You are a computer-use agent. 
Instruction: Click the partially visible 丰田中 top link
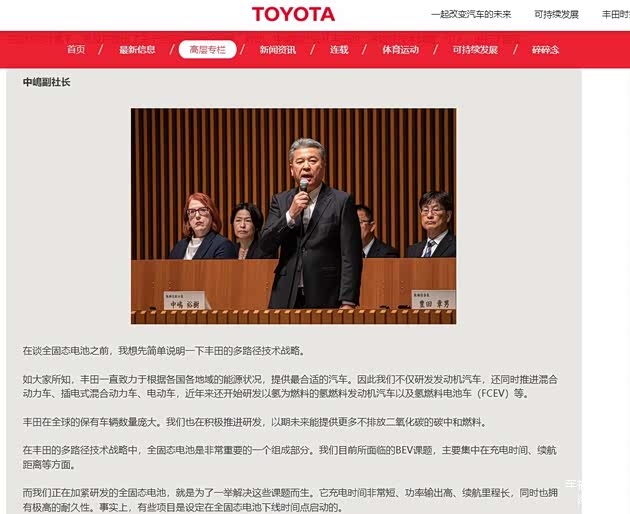(x=615, y=15)
